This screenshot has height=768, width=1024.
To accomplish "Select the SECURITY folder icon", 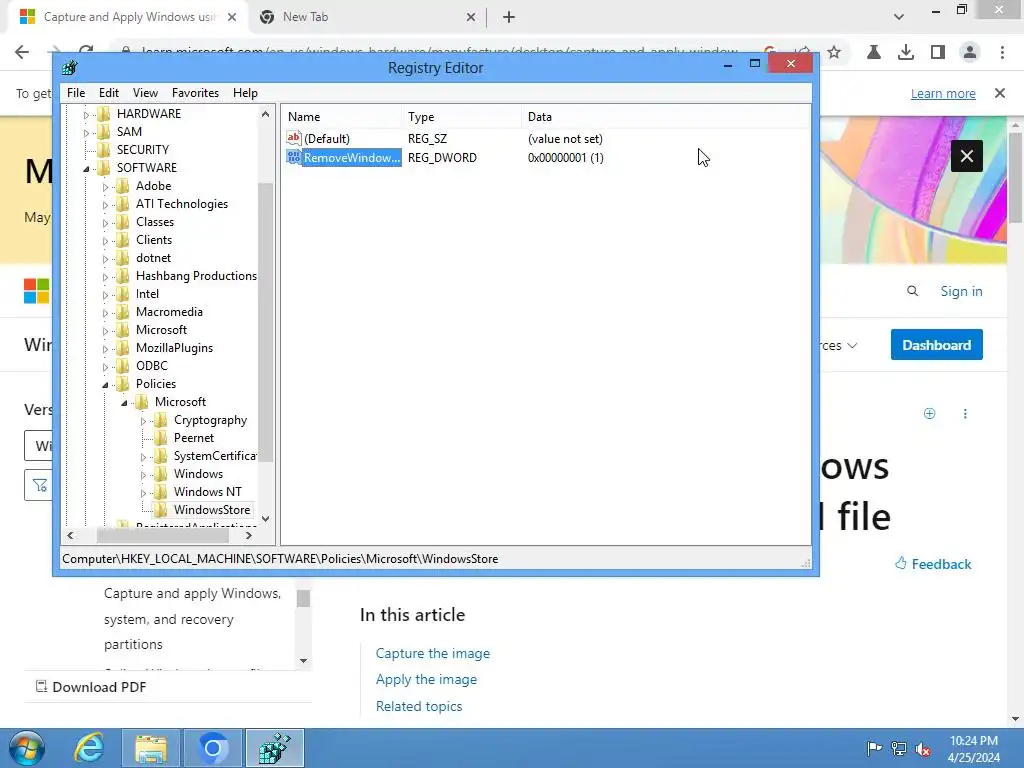I will click(x=104, y=150).
